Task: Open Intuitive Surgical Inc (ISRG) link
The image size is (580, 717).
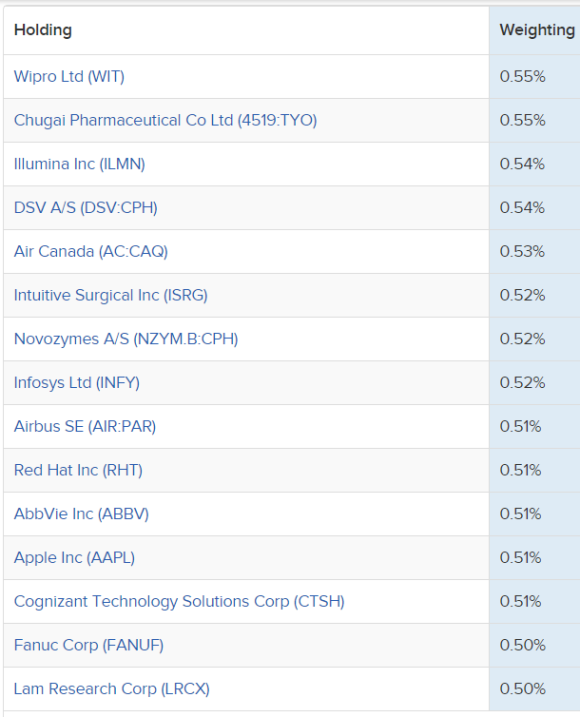Action: tap(111, 295)
